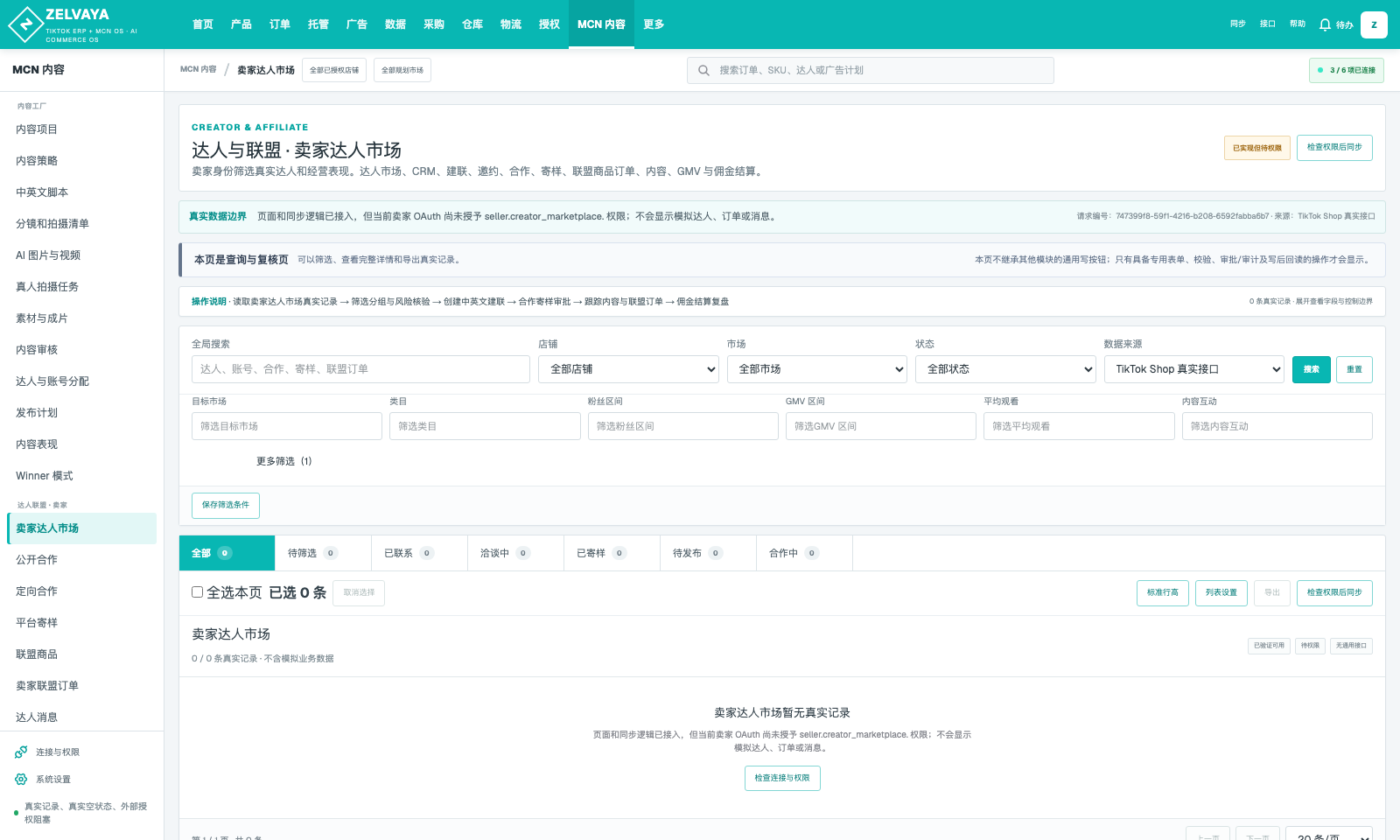This screenshot has height=840, width=1400.
Task: Open 数据 in top navigation
Action: point(395,24)
